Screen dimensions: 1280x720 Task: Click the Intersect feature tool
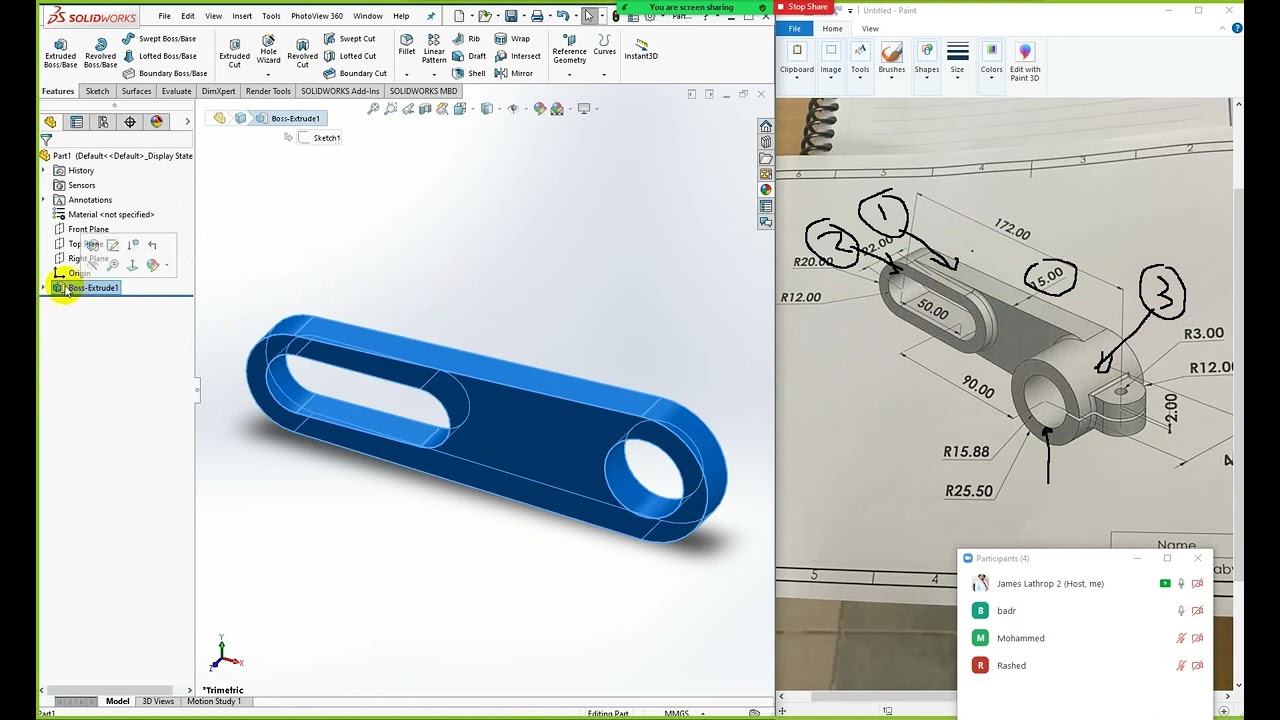(x=518, y=56)
